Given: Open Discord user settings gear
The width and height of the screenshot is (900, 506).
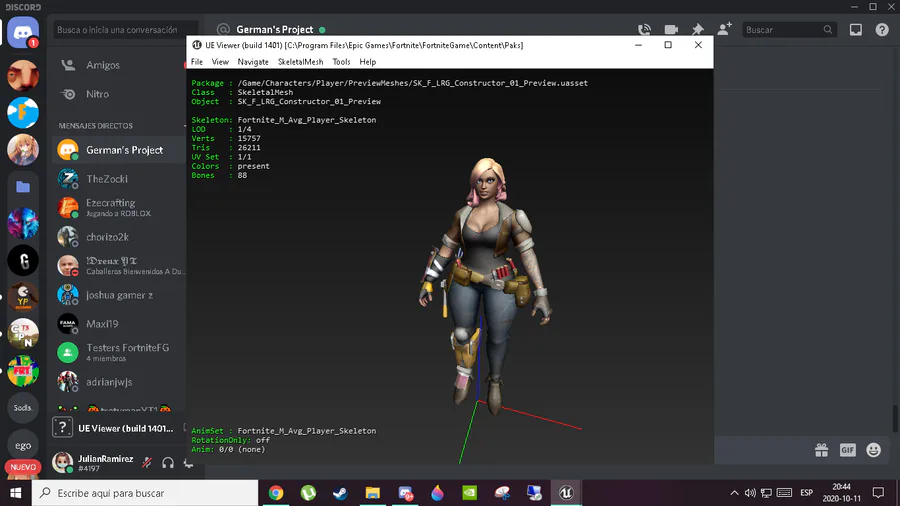Looking at the screenshot, I should (188, 462).
